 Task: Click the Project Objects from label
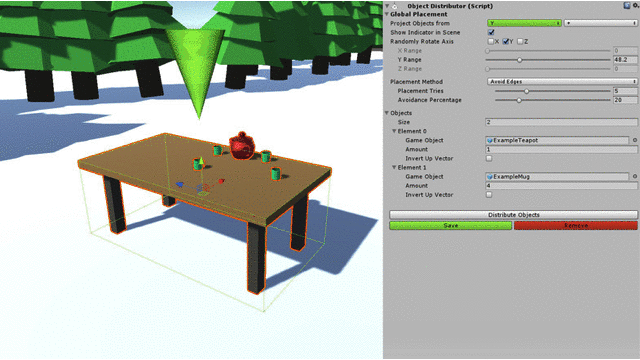click(x=420, y=23)
